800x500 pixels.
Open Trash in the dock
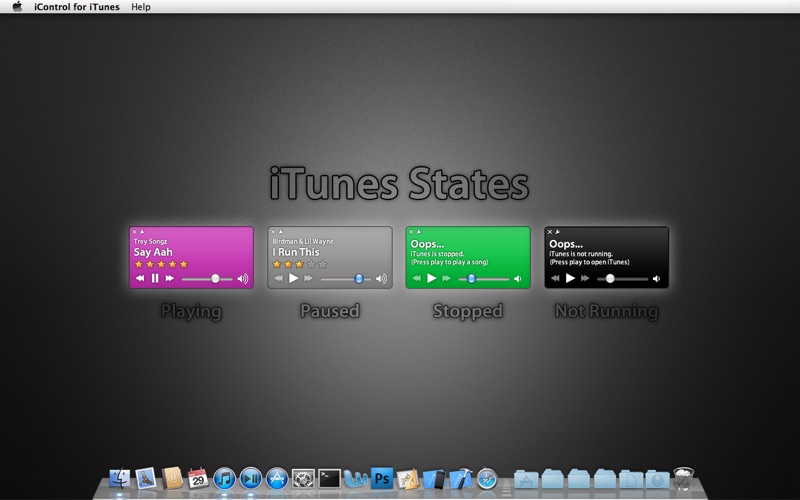point(684,479)
